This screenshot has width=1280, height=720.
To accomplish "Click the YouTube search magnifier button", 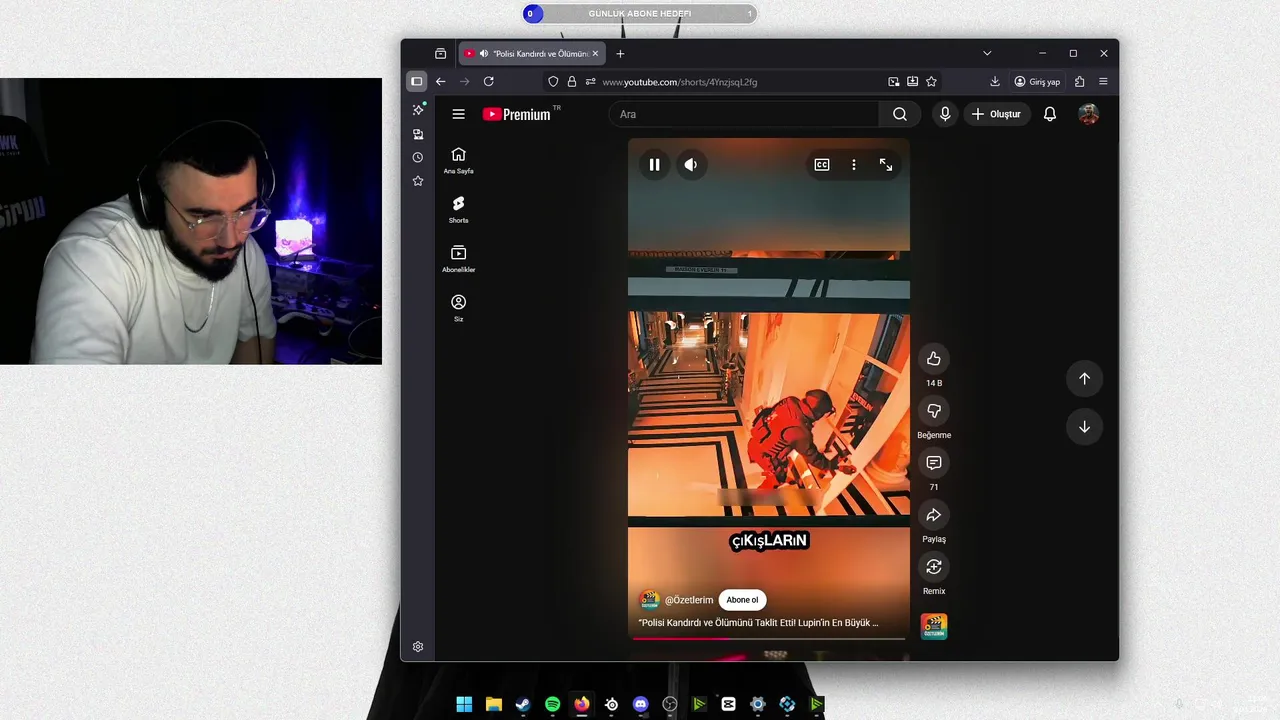I will [900, 114].
